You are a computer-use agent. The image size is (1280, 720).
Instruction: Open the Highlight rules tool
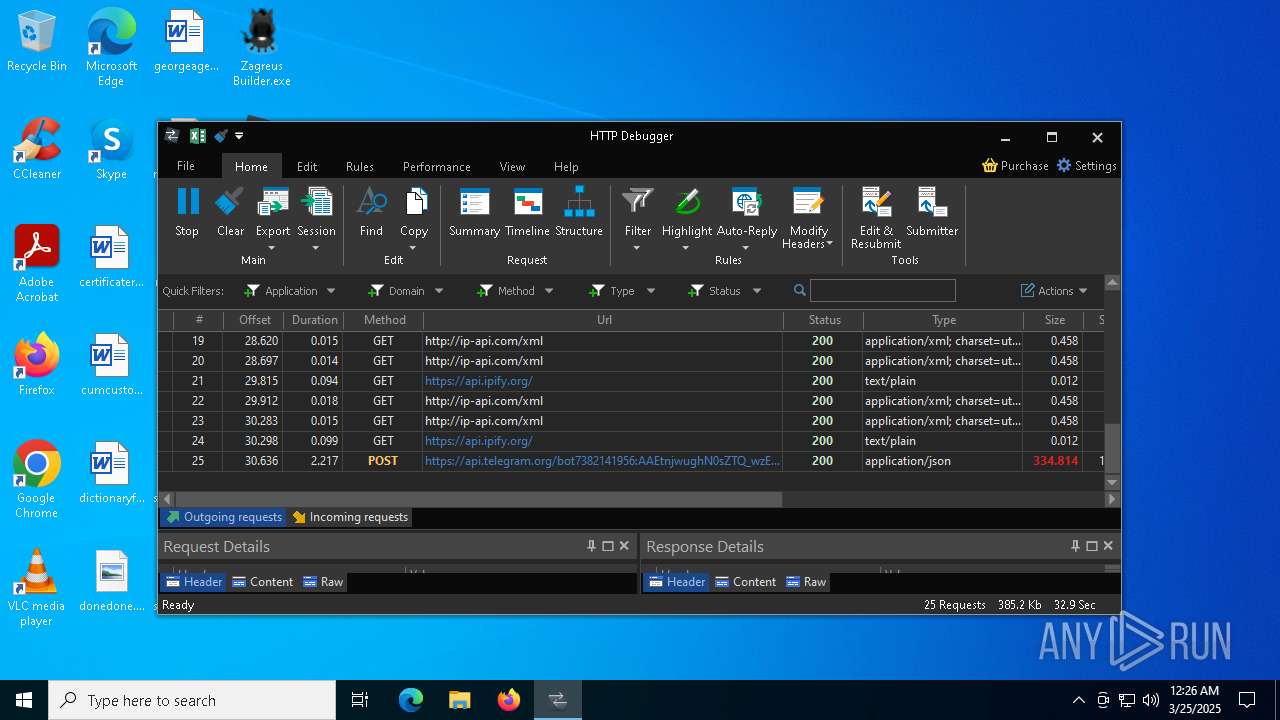pos(687,212)
